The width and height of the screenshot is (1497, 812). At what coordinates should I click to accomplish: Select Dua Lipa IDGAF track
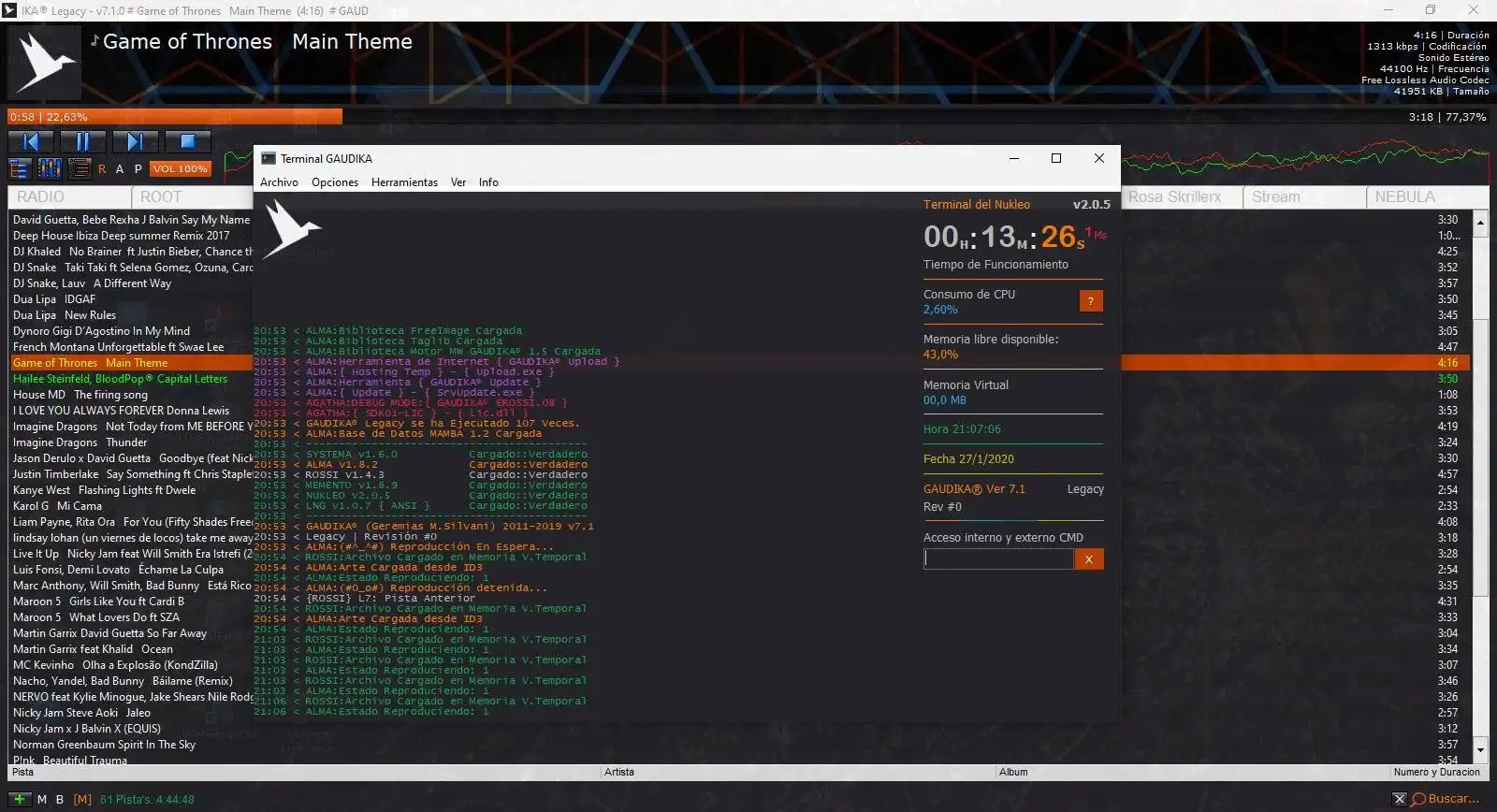(54, 299)
